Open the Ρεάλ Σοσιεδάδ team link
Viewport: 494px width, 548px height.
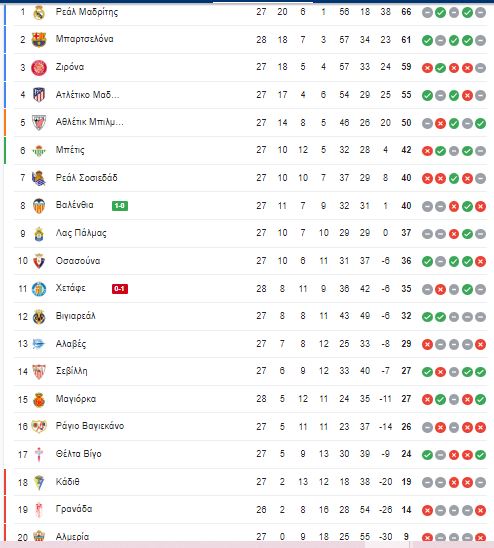coord(86,178)
